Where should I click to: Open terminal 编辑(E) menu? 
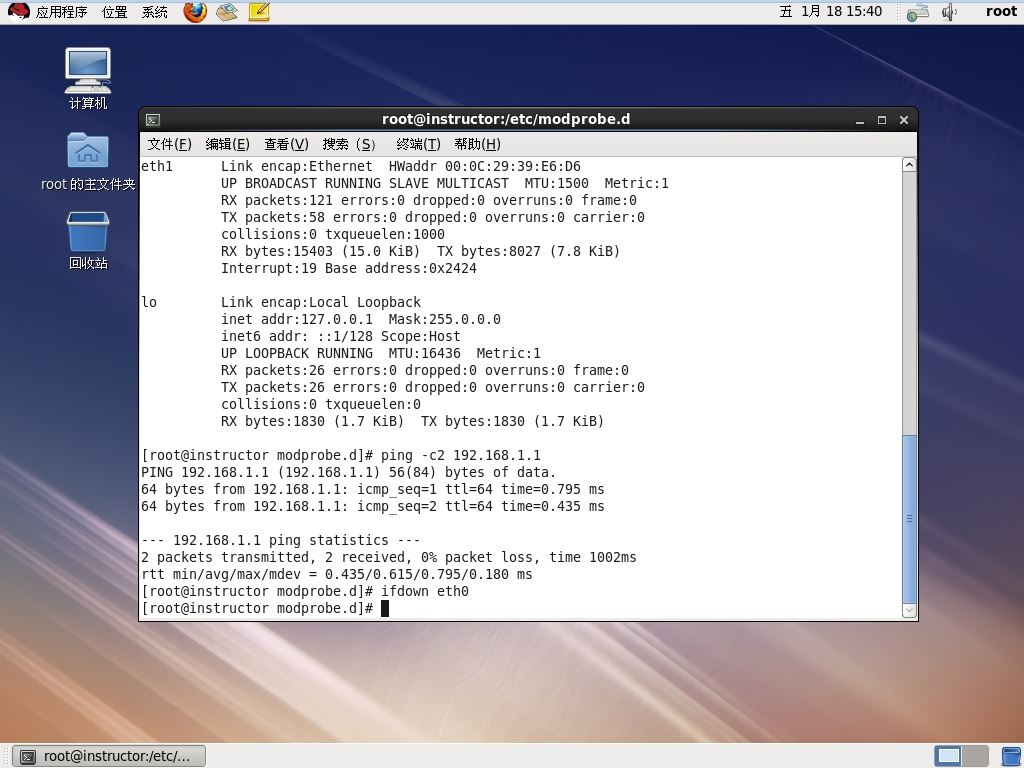(x=227, y=144)
